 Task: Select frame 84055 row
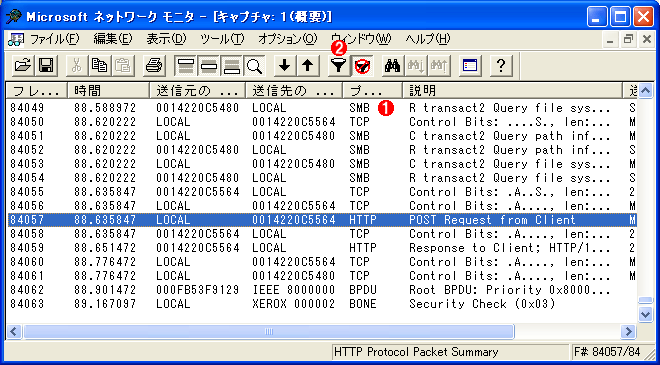point(322,192)
